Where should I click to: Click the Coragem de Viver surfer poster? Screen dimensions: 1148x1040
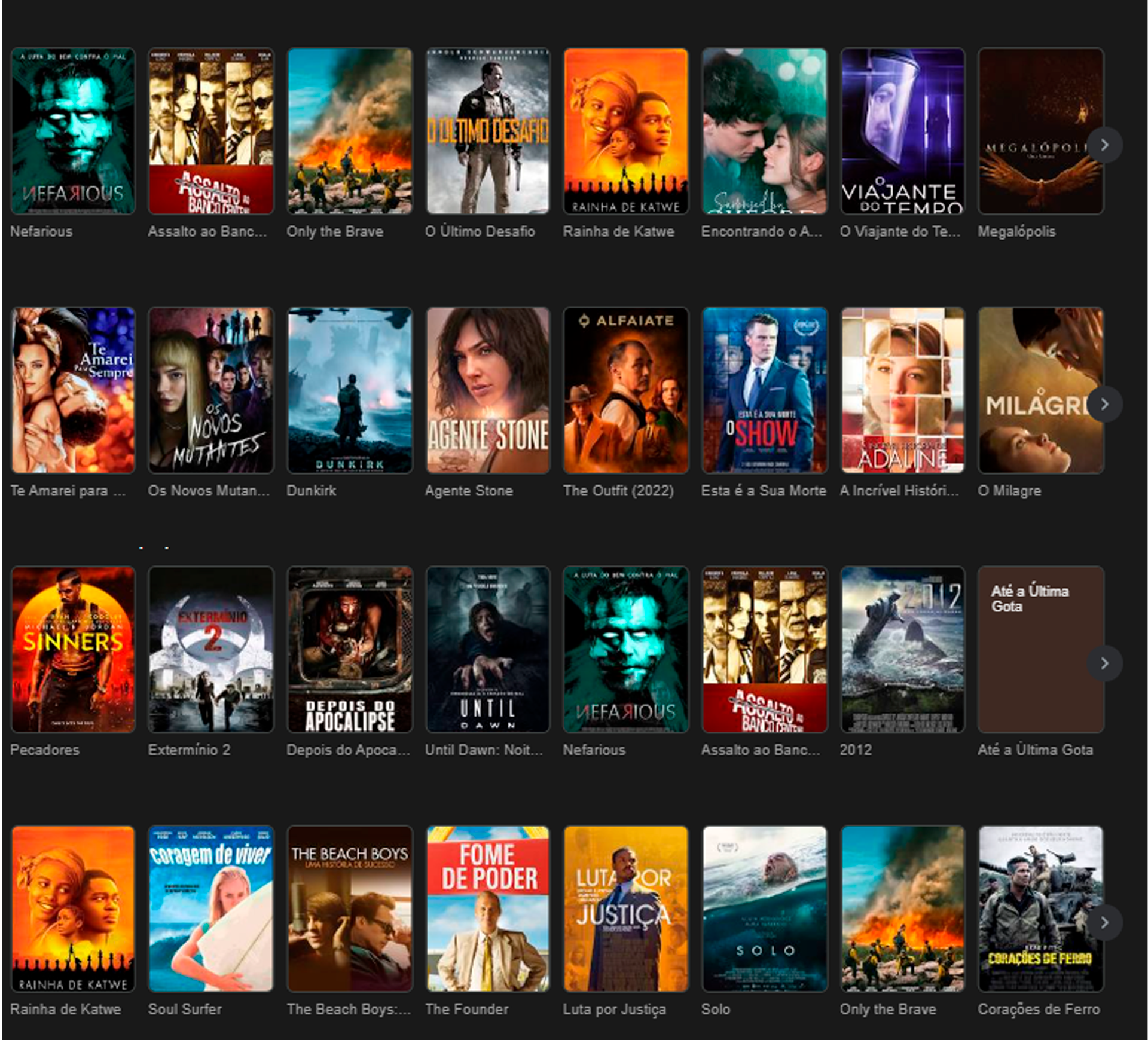coord(211,909)
